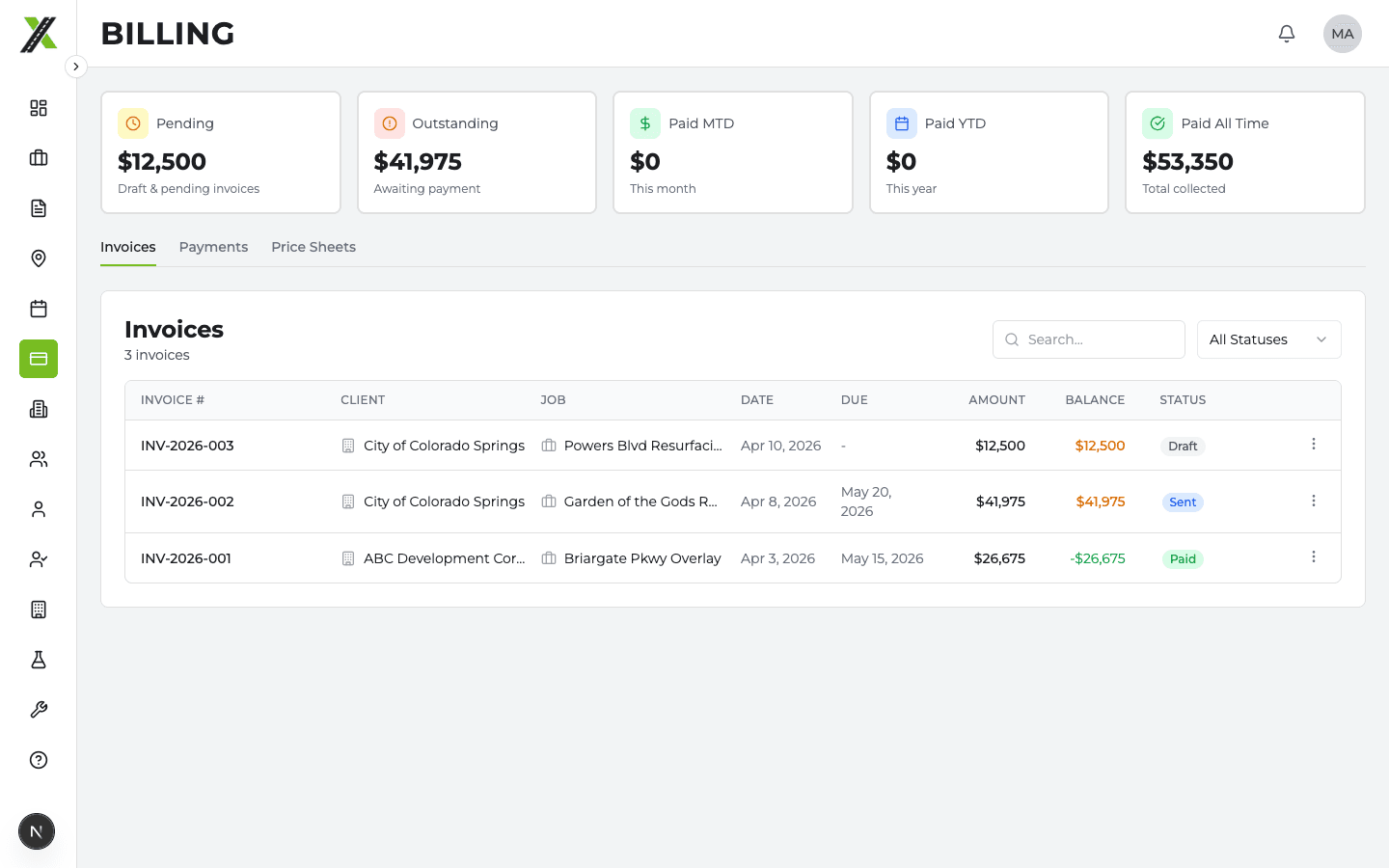Click the AMOUNT column header

tap(997, 400)
